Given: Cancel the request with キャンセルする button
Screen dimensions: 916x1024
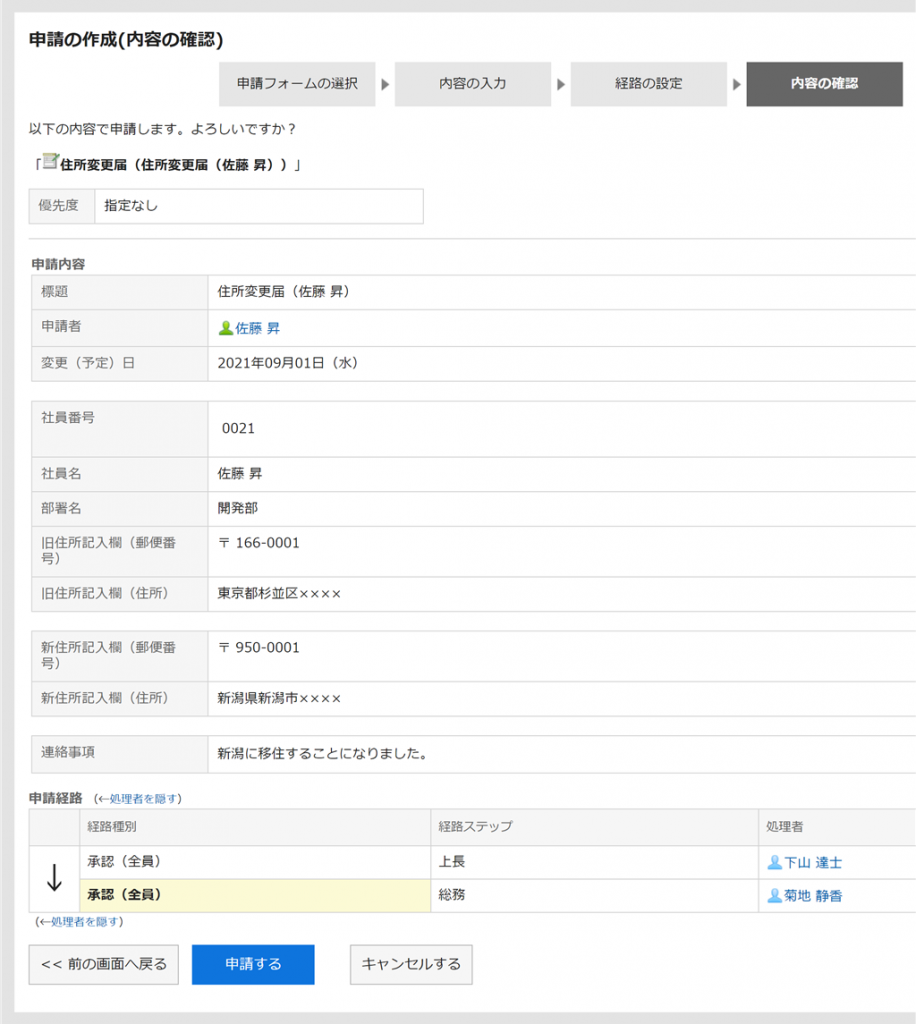Looking at the screenshot, I should (x=411, y=964).
